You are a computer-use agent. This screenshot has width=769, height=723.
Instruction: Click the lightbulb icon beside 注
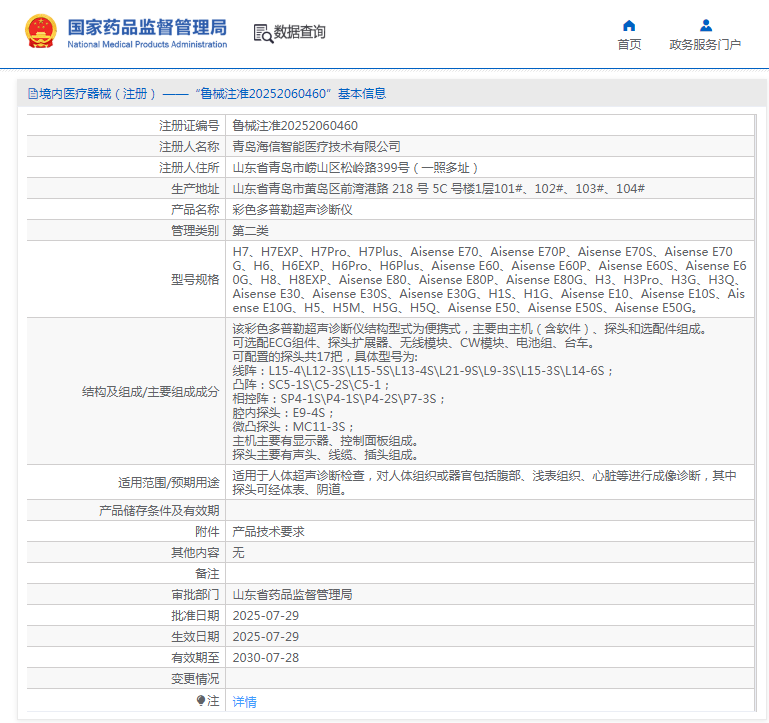(201, 701)
